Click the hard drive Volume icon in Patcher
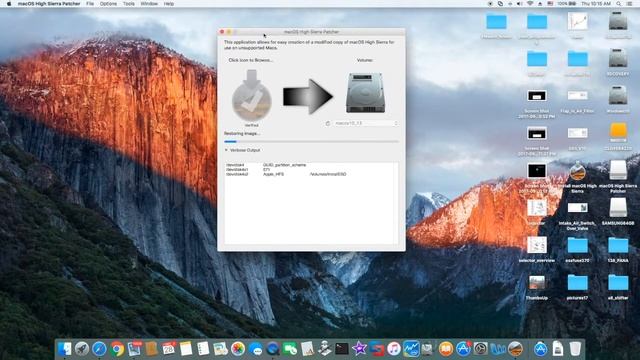The image size is (640, 360). pyautogui.click(x=365, y=93)
